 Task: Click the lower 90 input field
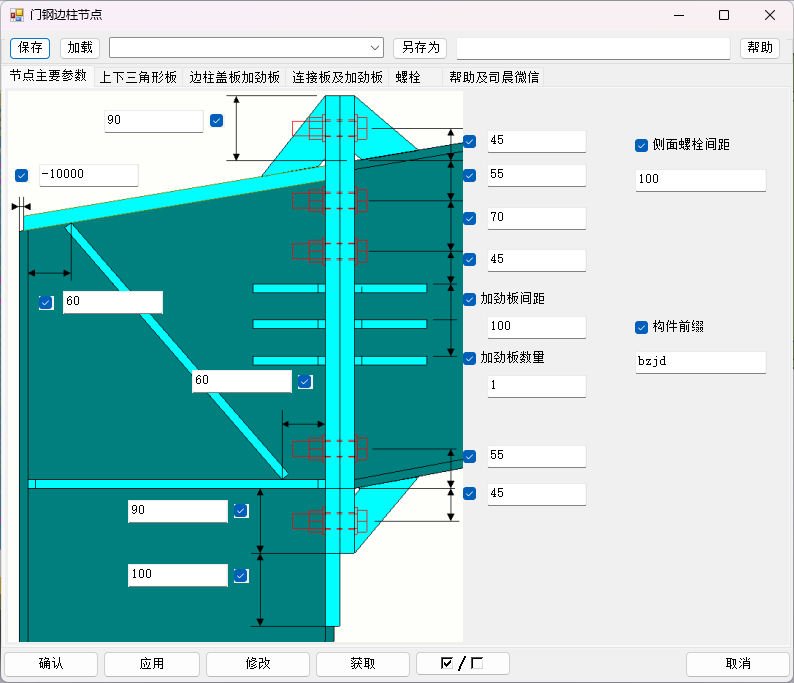pos(178,511)
